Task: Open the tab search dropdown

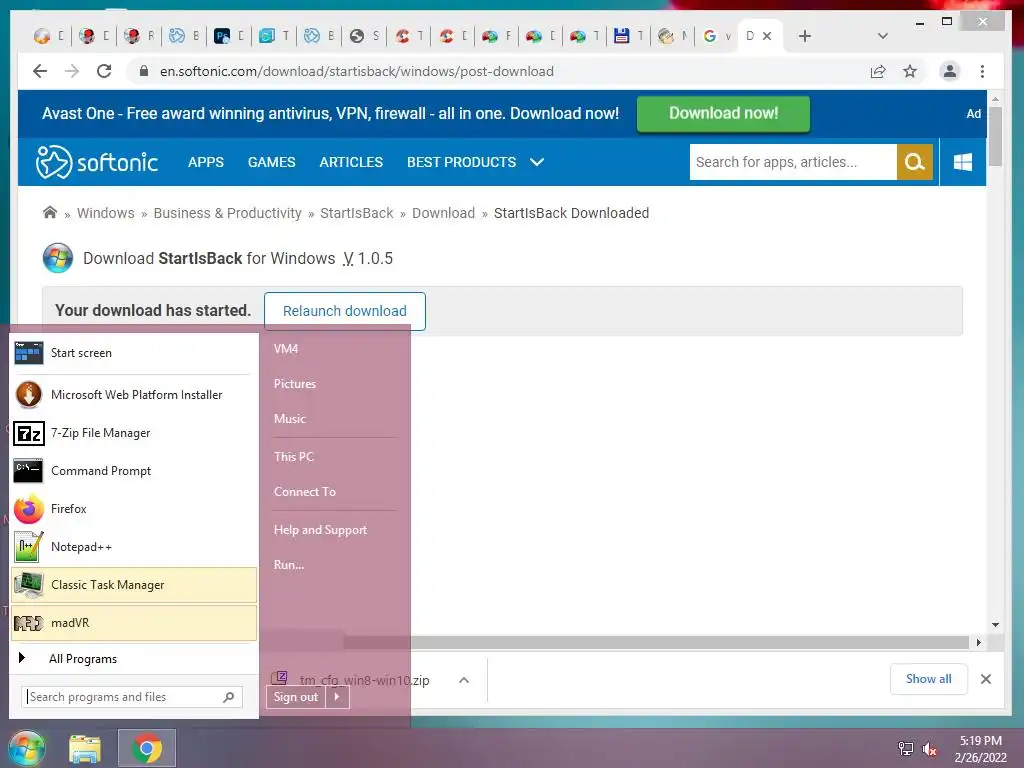Action: tap(882, 36)
